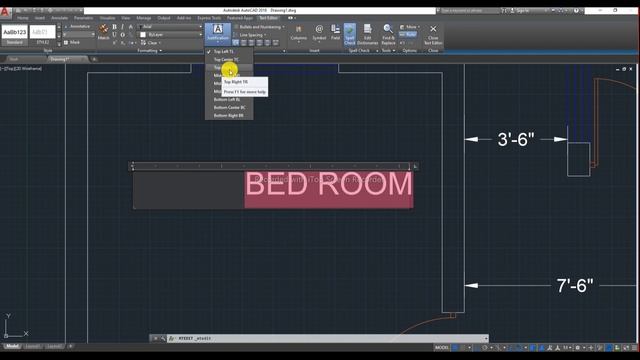Select Bottom Right BR justification
Viewport: 640px width, 360px height.
click(229, 116)
